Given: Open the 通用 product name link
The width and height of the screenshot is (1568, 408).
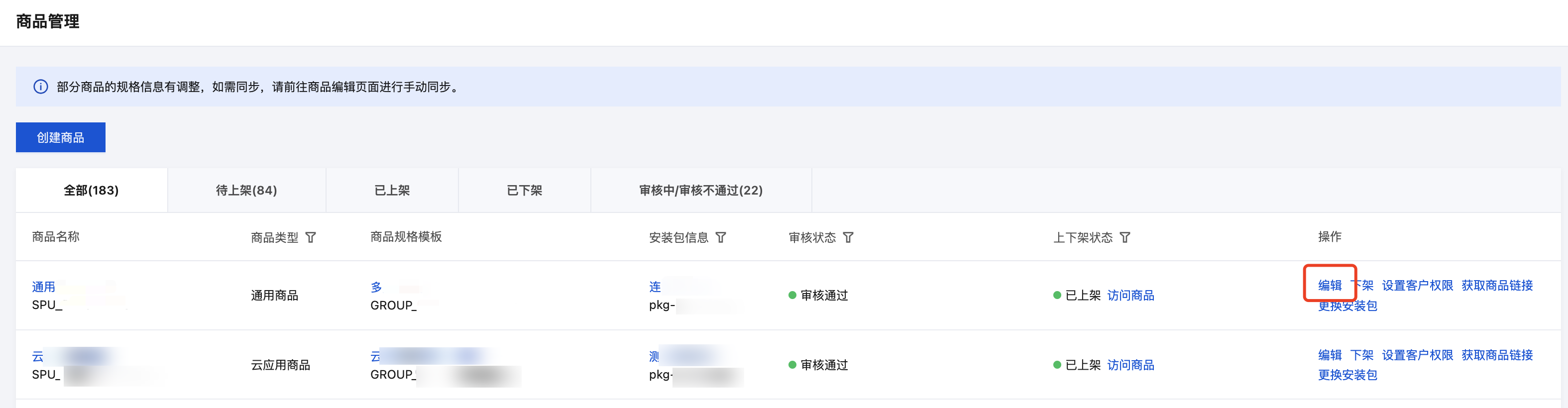Looking at the screenshot, I should [x=43, y=287].
